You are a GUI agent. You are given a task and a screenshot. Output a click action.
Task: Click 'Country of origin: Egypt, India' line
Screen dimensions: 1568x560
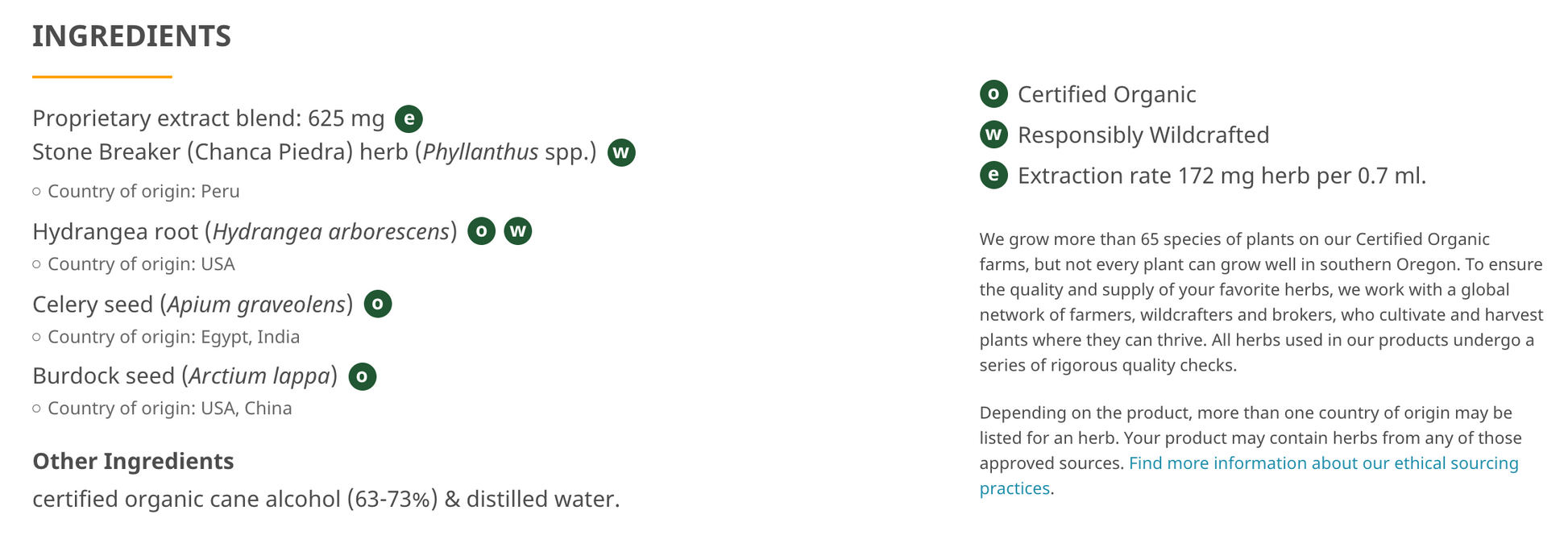click(173, 337)
